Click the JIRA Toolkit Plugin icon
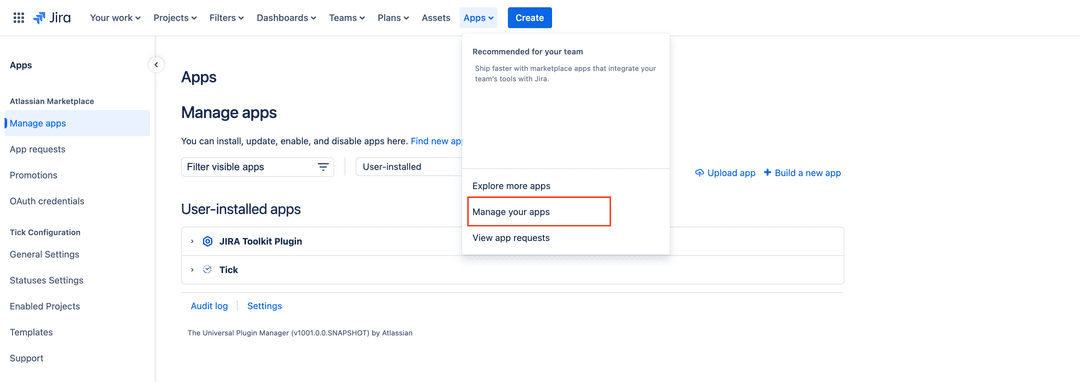Viewport: 1080px width, 382px height. click(x=207, y=242)
